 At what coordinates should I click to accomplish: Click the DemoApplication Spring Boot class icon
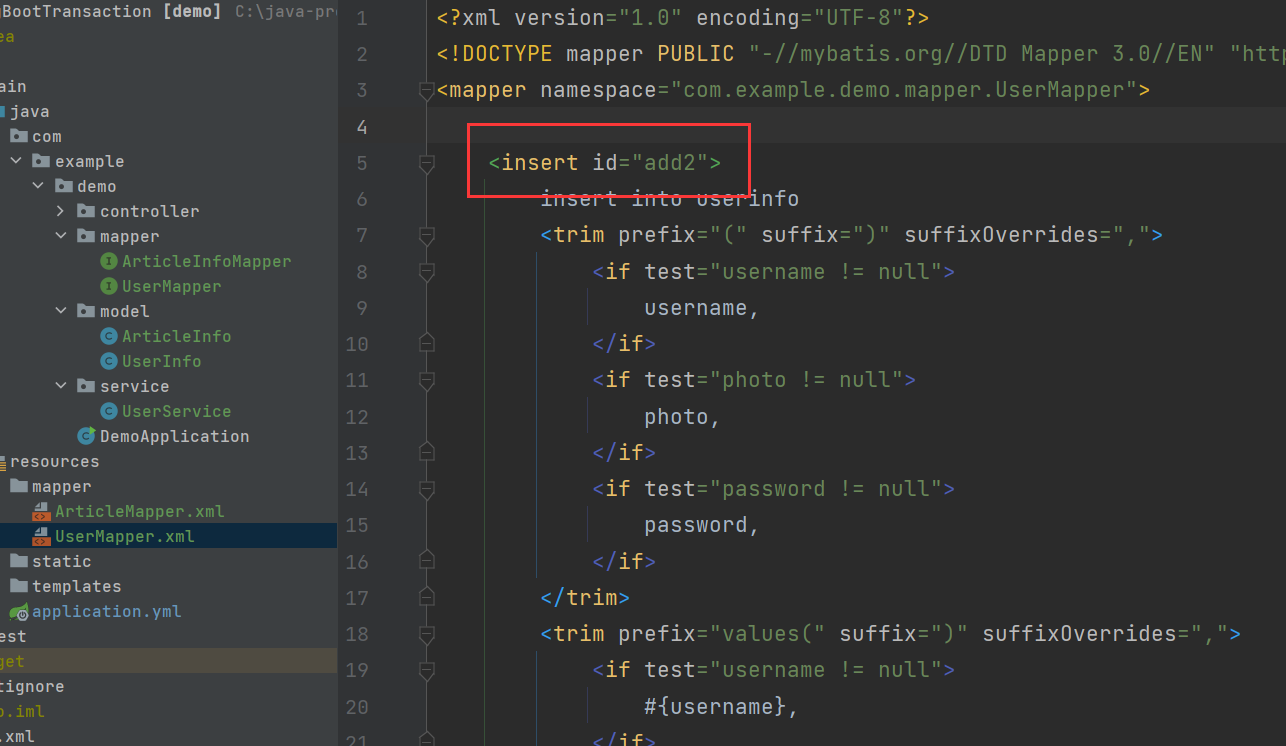click(86, 436)
